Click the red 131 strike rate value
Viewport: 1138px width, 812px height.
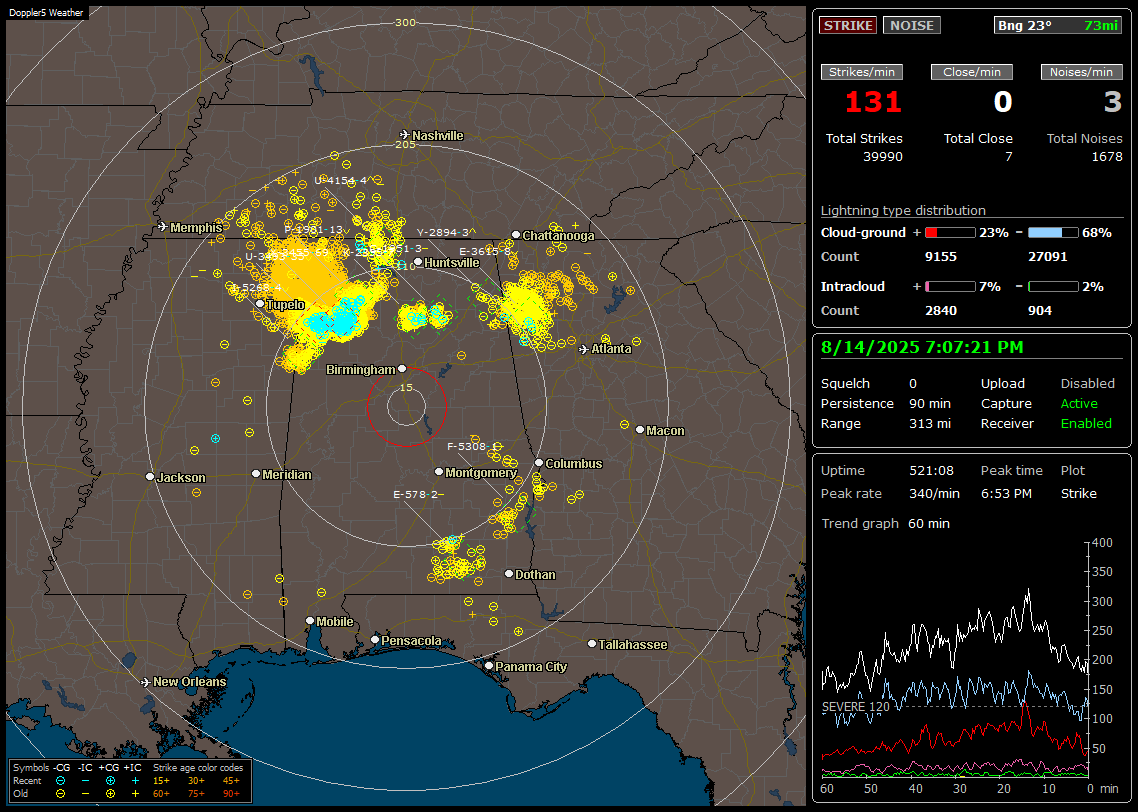tap(873, 102)
